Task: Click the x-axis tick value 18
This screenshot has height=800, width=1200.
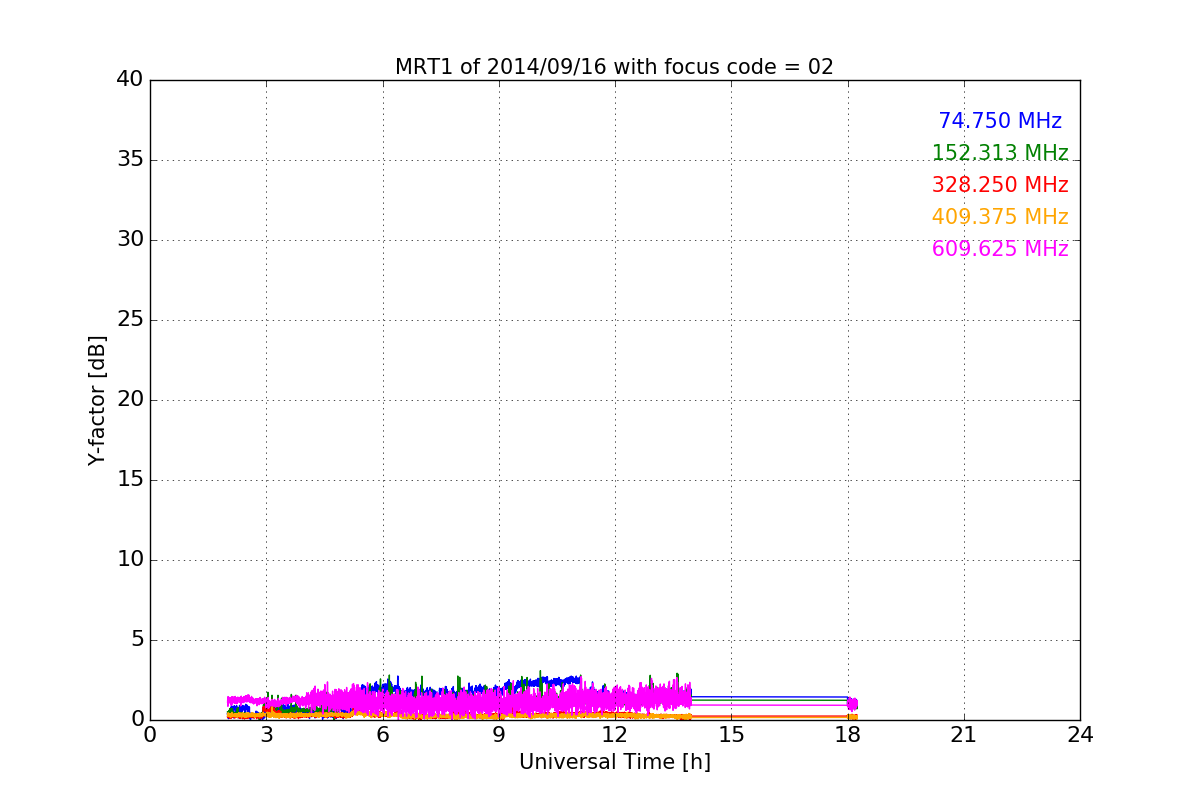Action: point(848,735)
